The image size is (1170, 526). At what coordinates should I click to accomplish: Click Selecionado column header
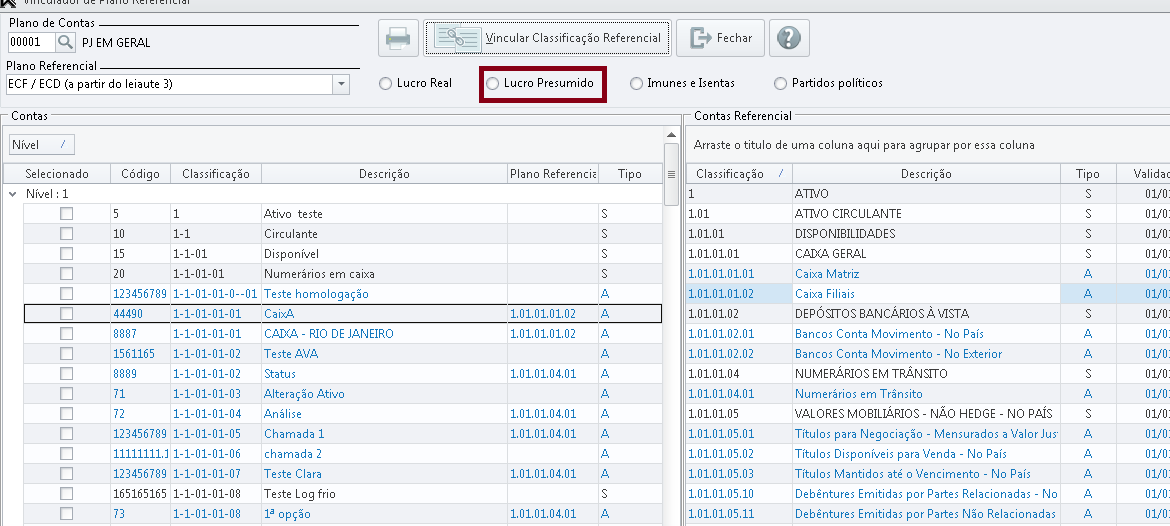[57, 174]
